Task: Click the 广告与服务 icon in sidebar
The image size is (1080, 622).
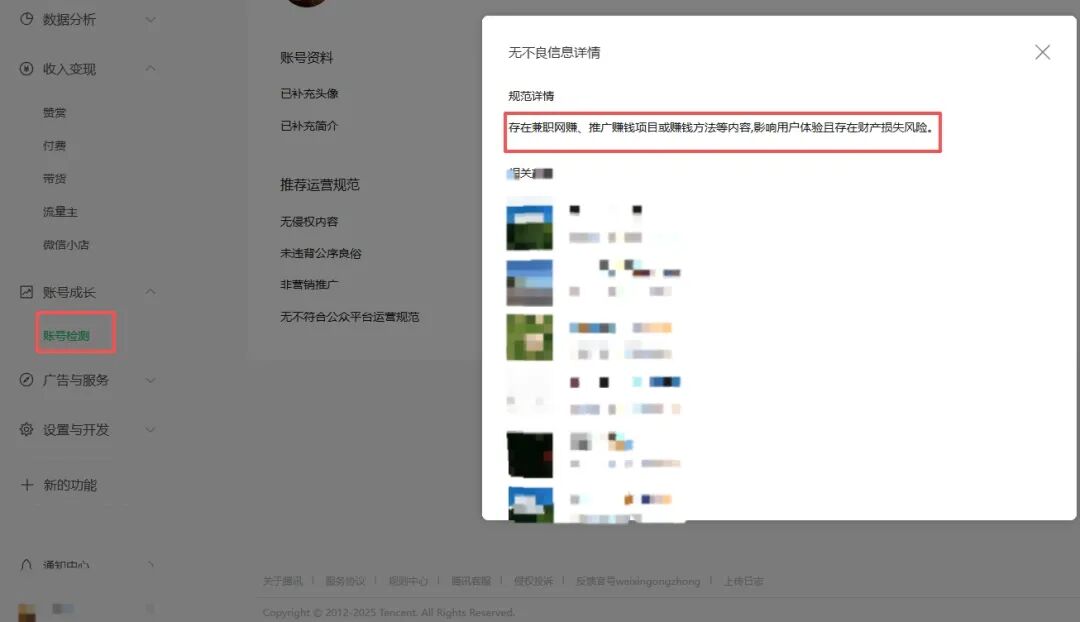Action: pos(25,380)
